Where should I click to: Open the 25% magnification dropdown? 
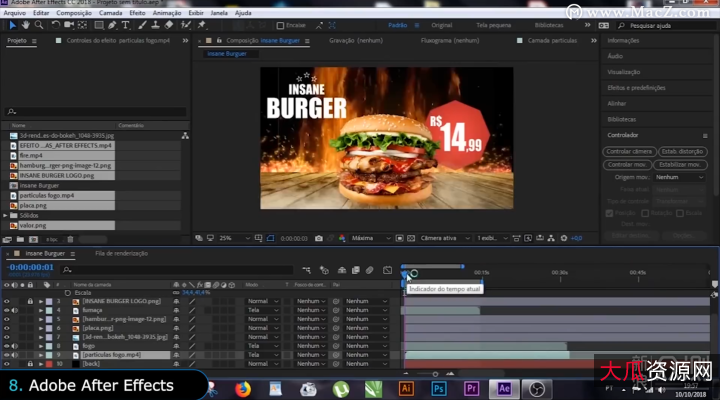pos(231,238)
